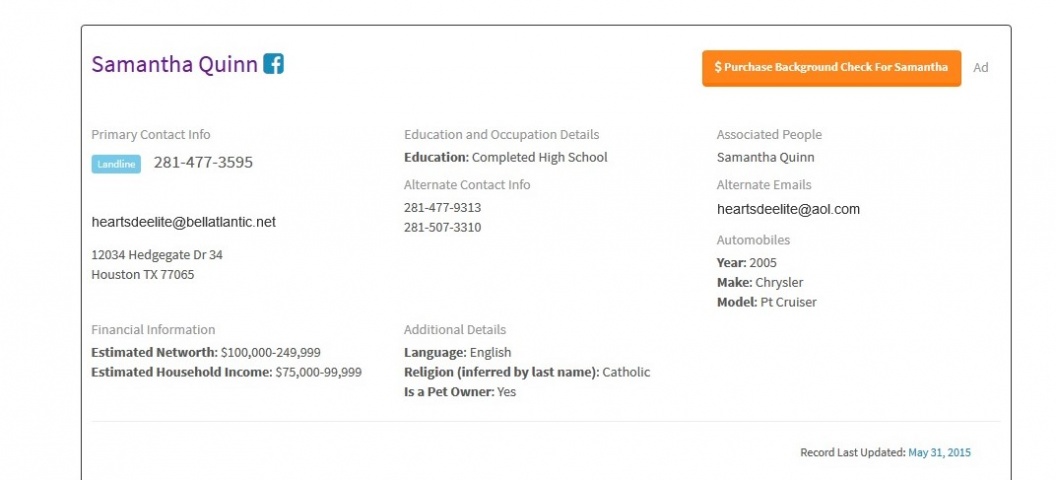1056x480 pixels.
Task: Select the address line 12034 Hedgegate Dr 34
Action: point(157,255)
